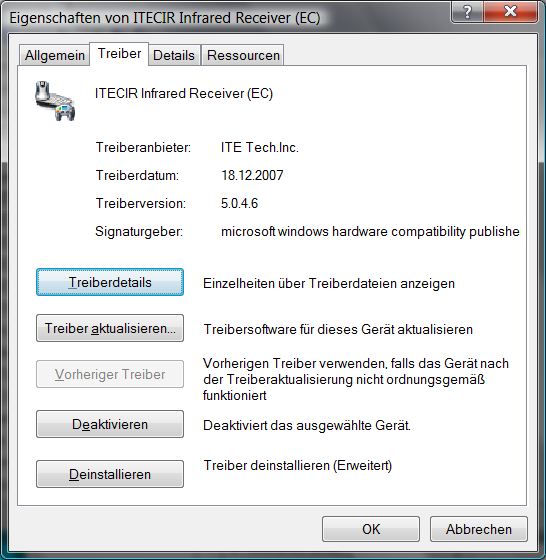
Task: Click the driver version 5.0.4.6 value
Action: tap(239, 204)
